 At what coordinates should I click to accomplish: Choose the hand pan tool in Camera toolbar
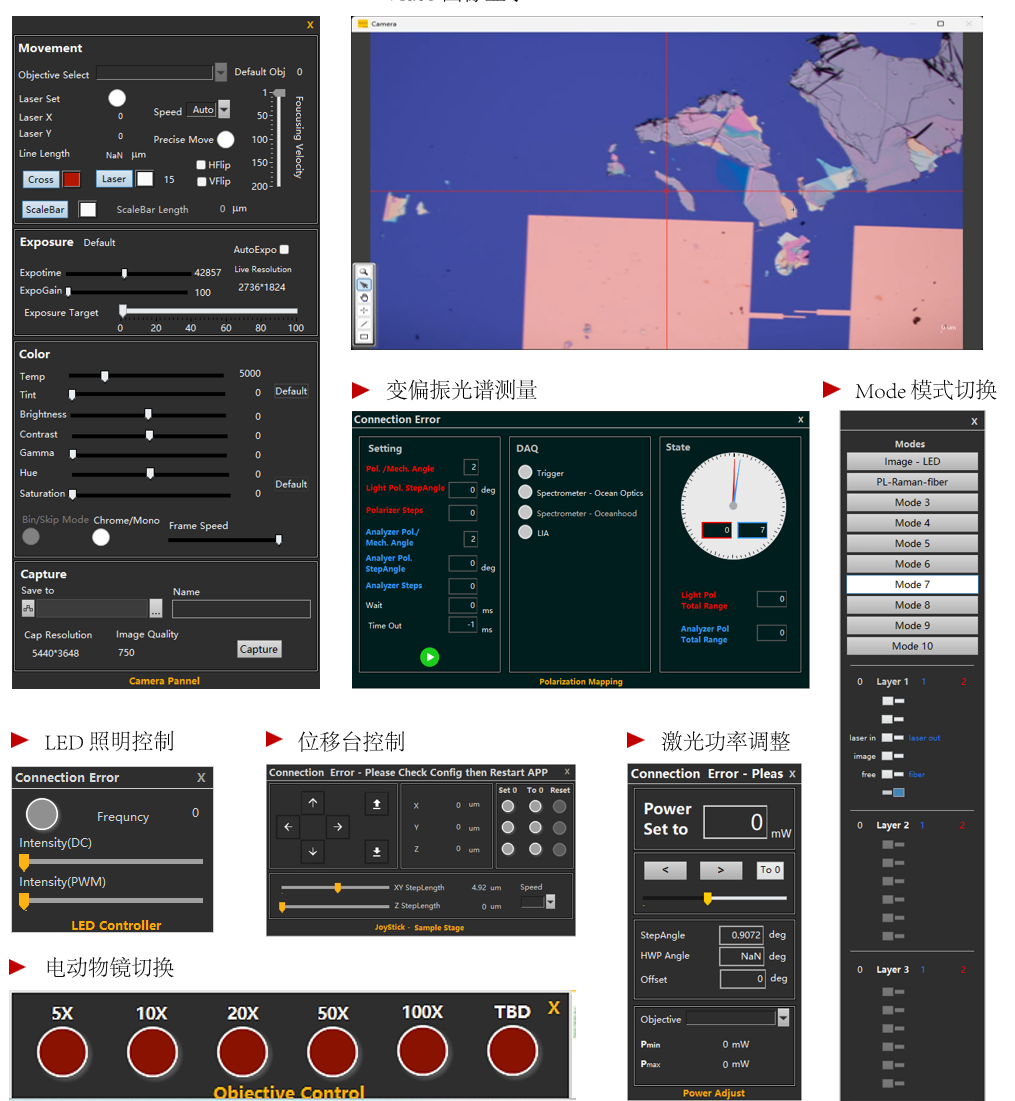pyautogui.click(x=364, y=297)
